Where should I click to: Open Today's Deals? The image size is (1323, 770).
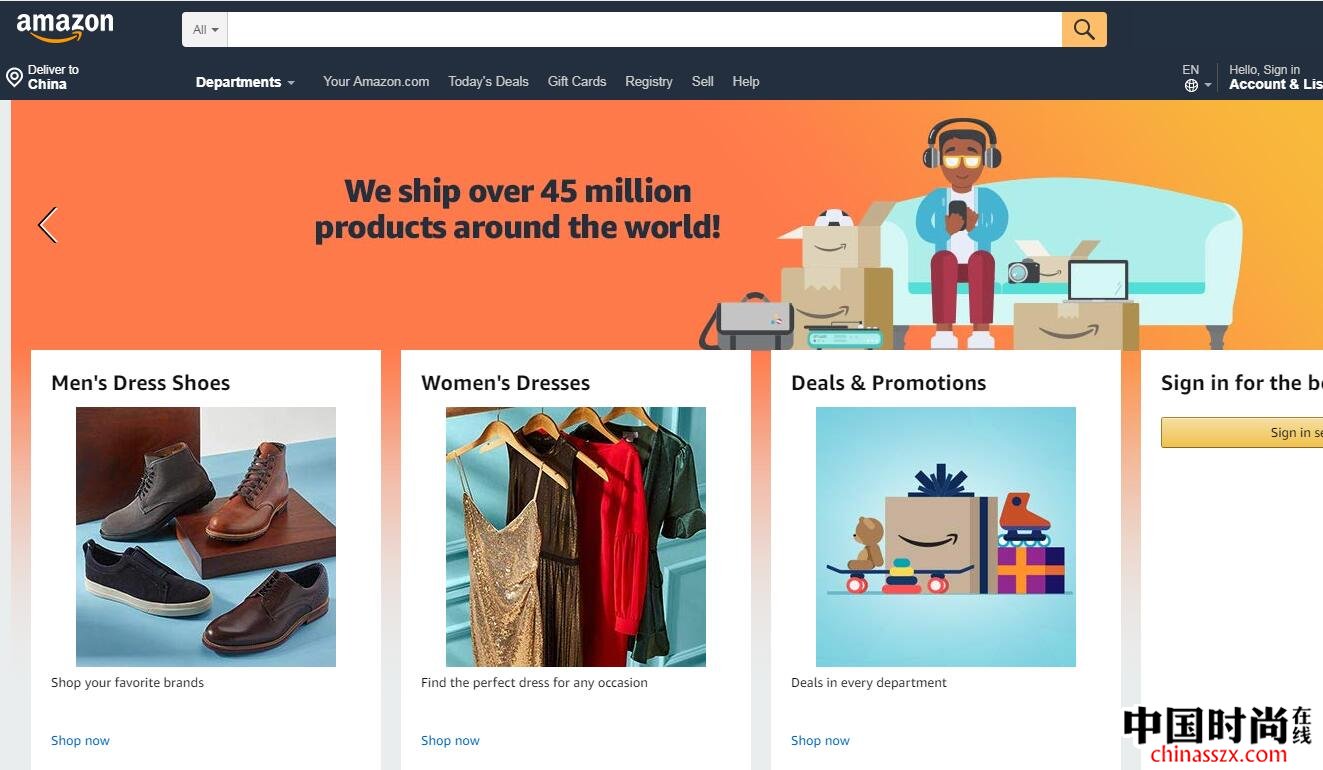click(488, 82)
